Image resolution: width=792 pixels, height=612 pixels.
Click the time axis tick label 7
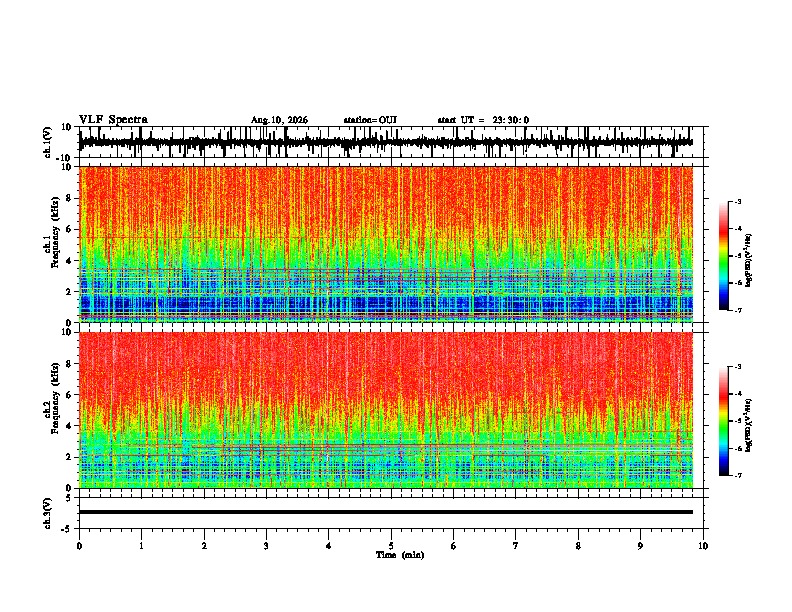click(516, 546)
